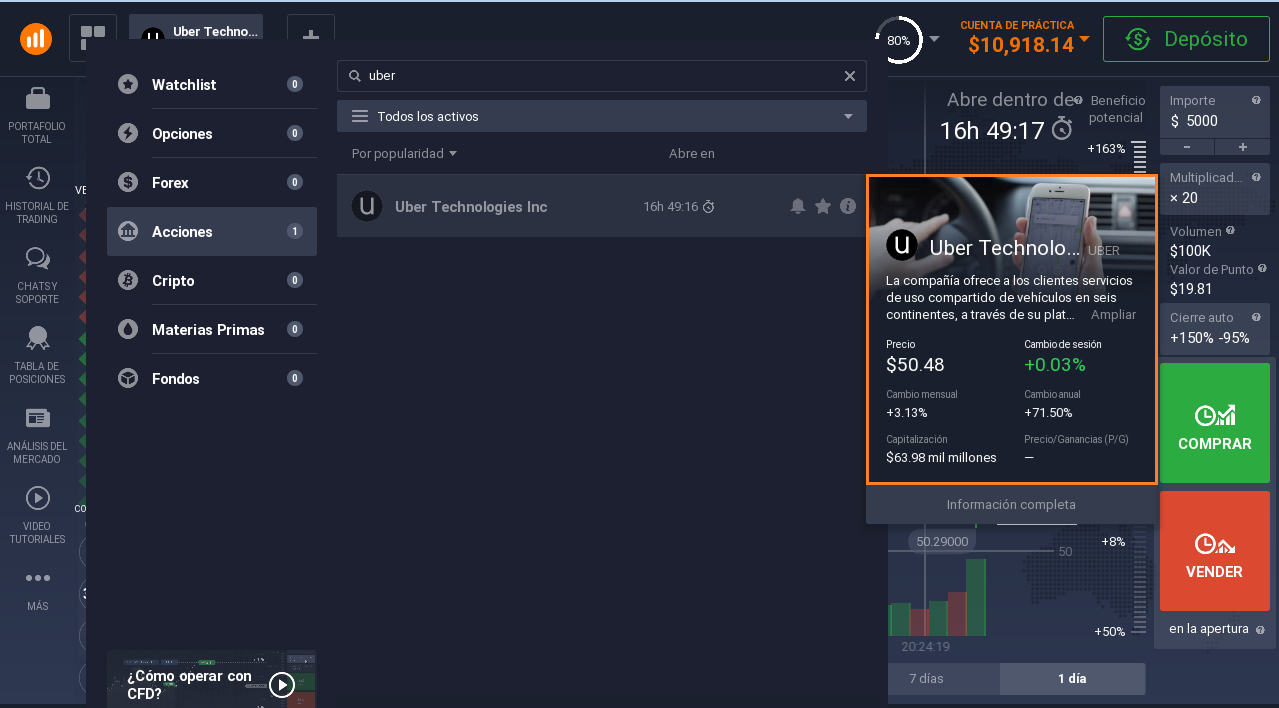Image resolution: width=1279 pixels, height=708 pixels.
Task: Select the Opciones category
Action: click(212, 134)
